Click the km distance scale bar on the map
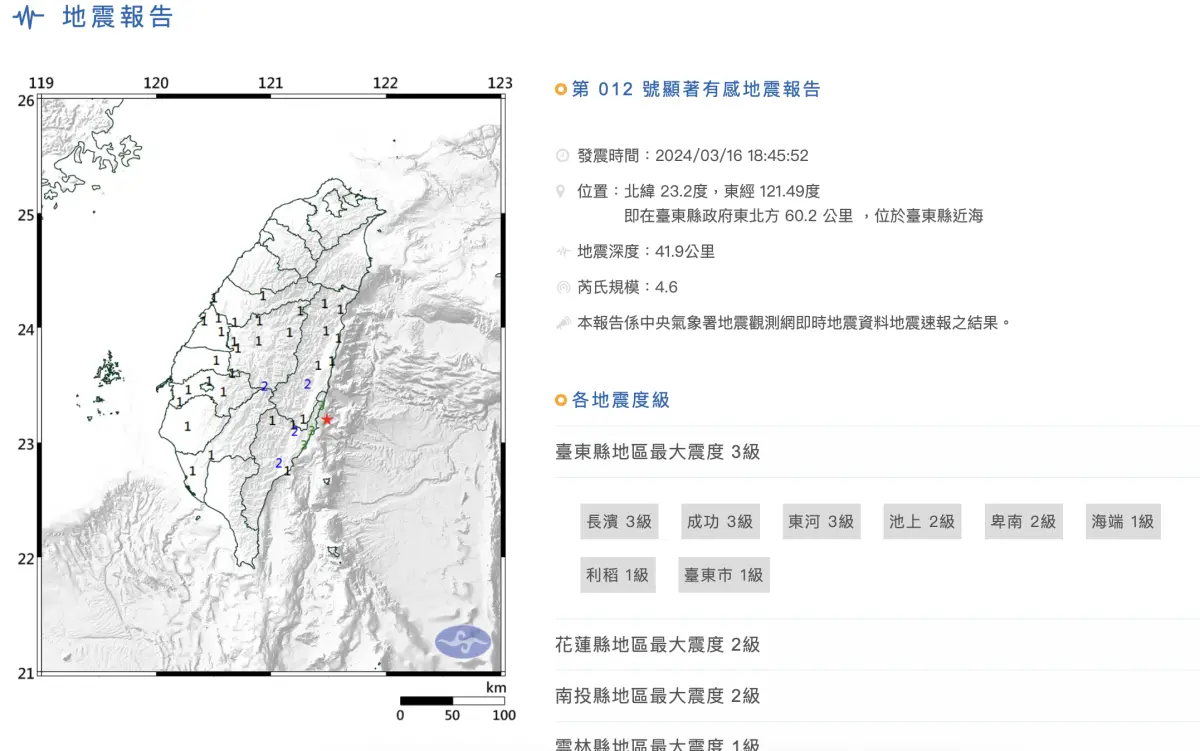This screenshot has height=751, width=1200. 452,700
